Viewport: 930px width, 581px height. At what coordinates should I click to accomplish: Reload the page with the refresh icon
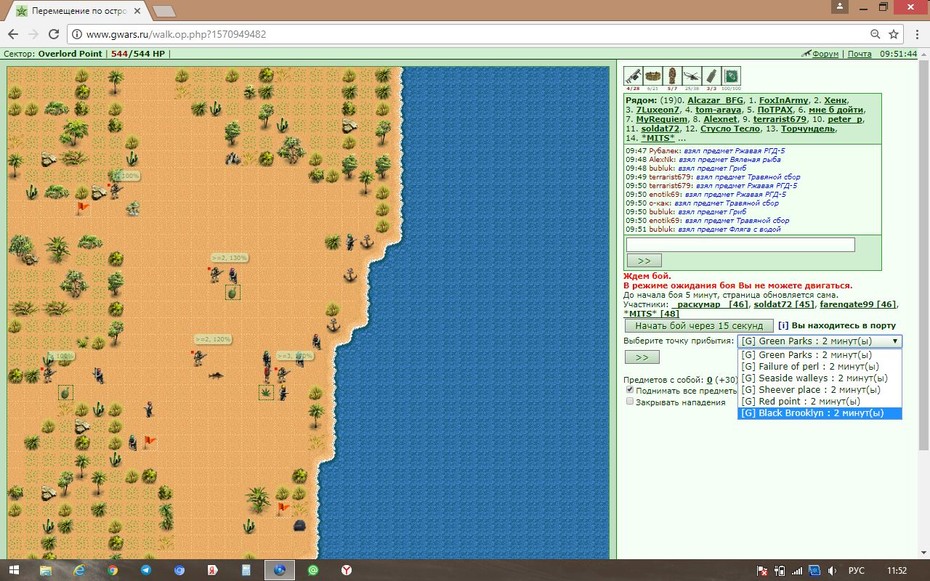(x=53, y=34)
